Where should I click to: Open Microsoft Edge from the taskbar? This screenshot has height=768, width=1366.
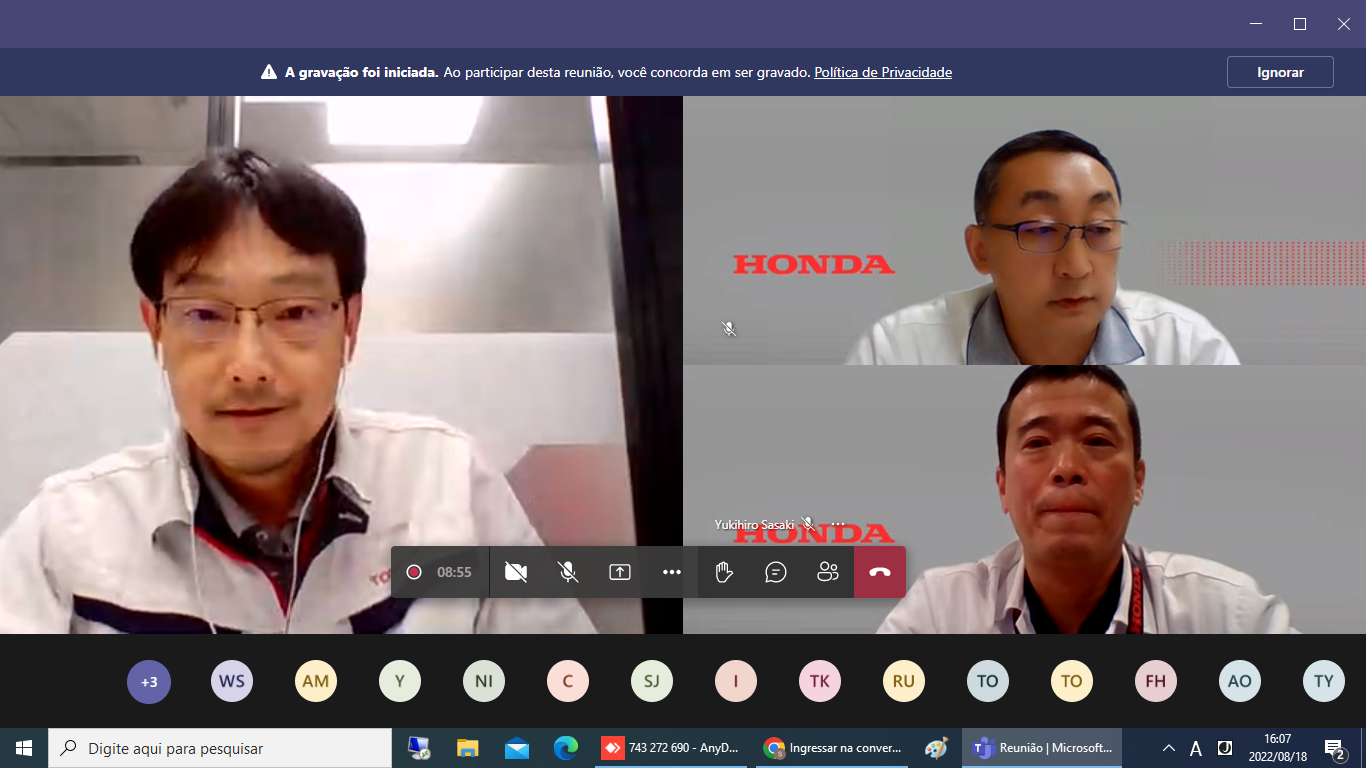[x=566, y=748]
